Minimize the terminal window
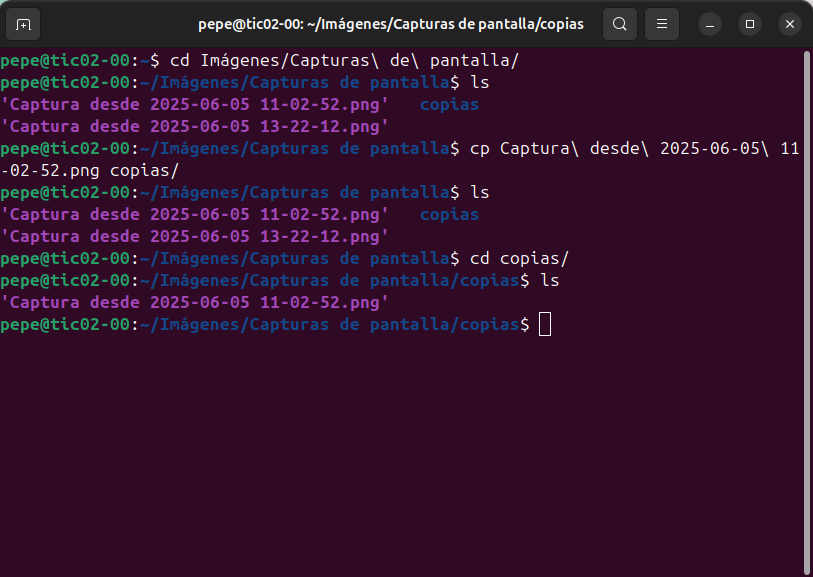Image resolution: width=813 pixels, height=577 pixels. point(709,23)
